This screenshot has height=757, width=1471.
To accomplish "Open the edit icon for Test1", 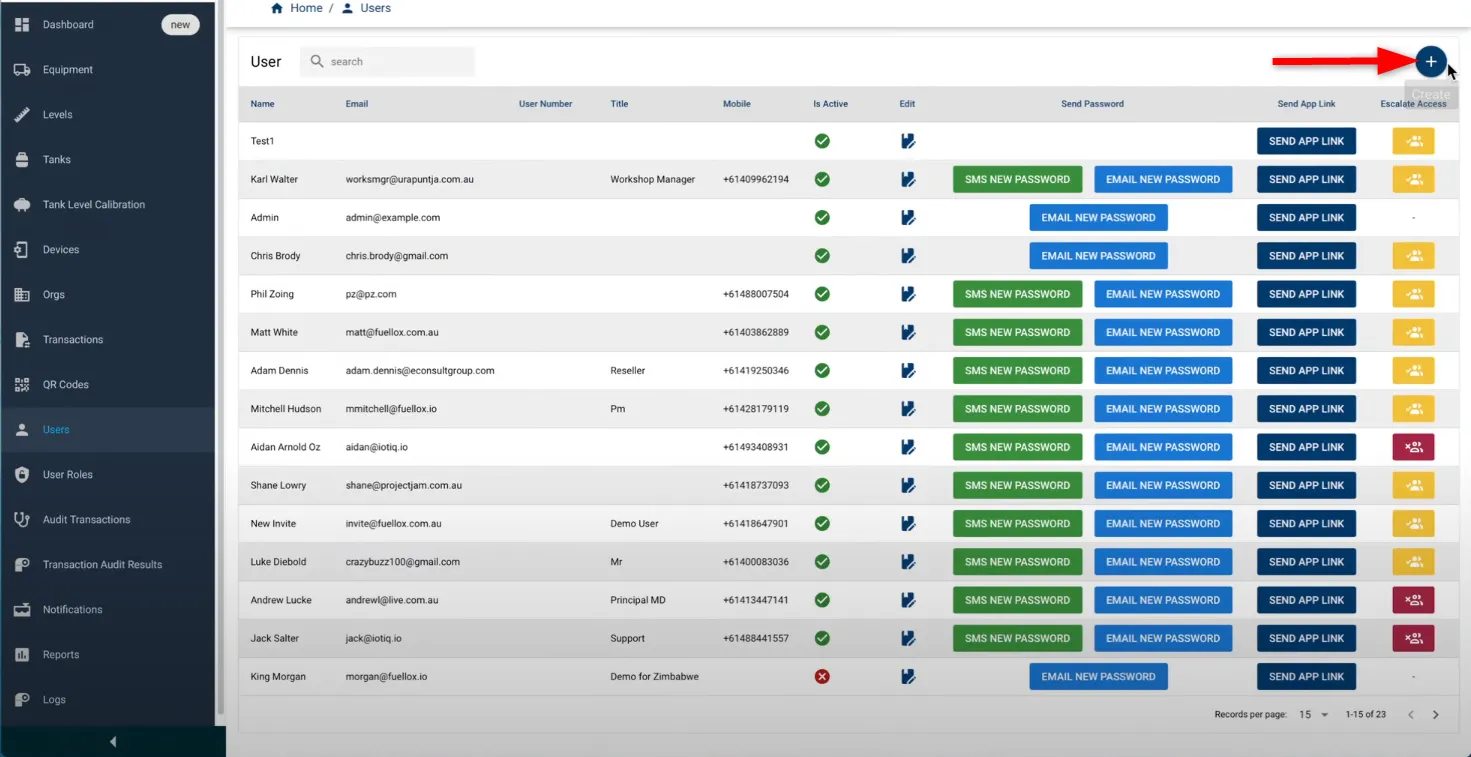I will pos(908,142).
